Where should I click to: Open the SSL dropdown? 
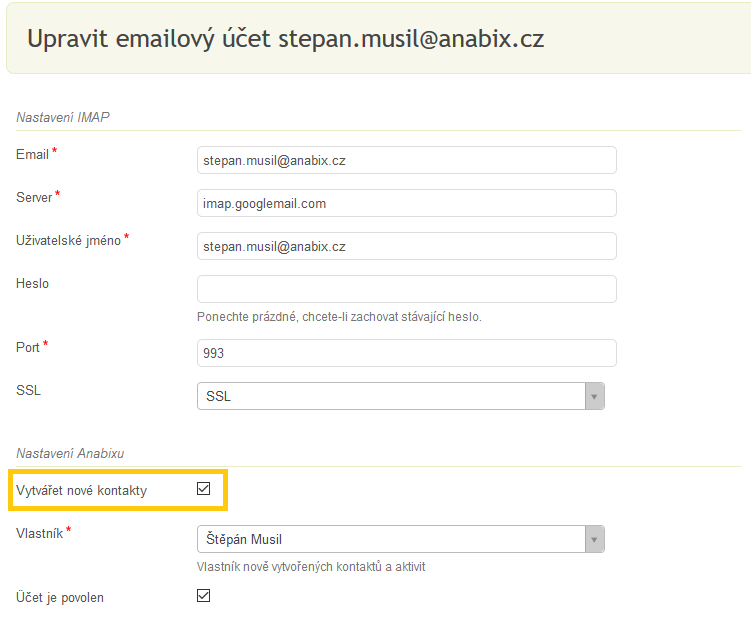point(390,396)
